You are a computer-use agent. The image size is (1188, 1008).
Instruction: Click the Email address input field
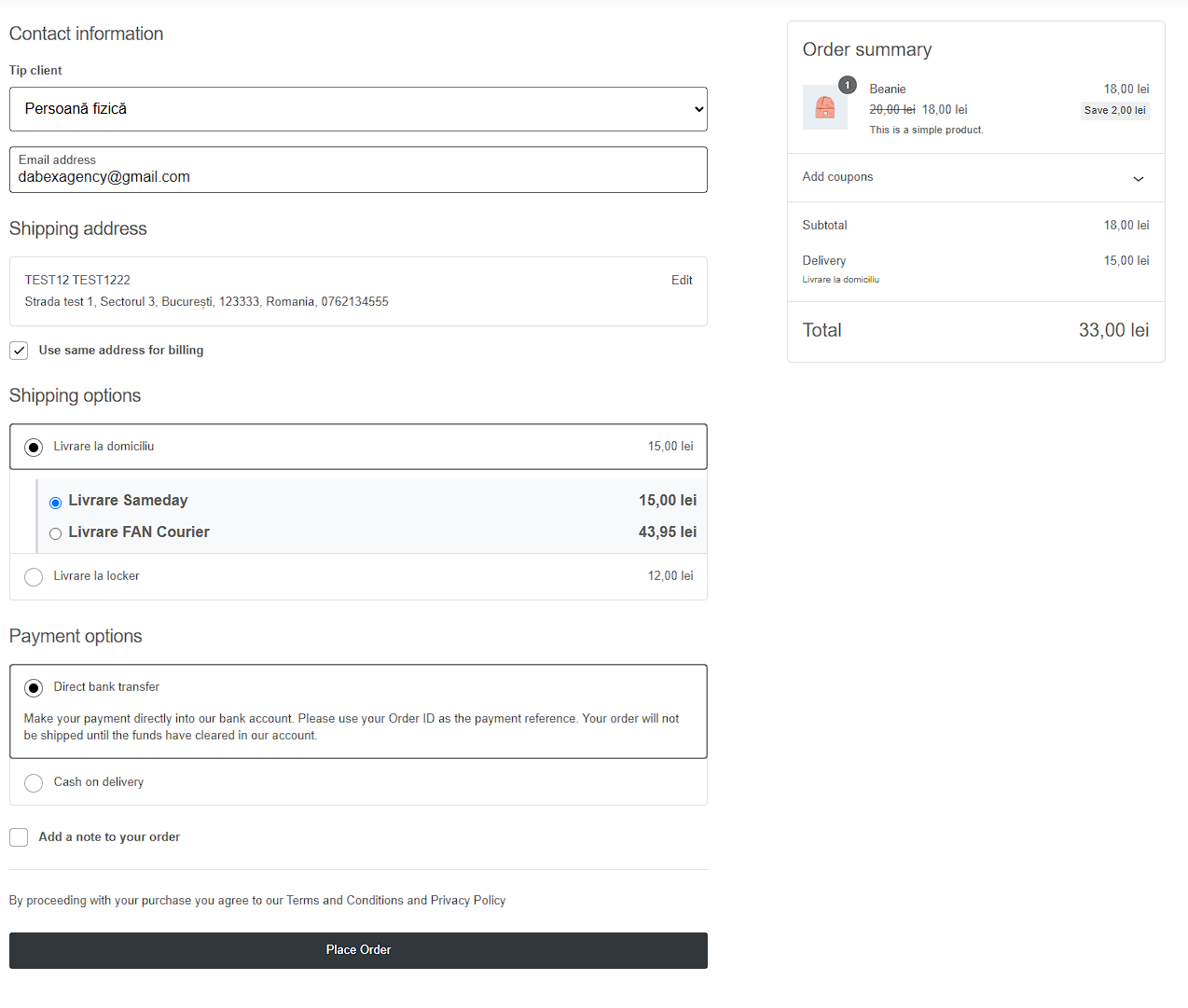358,170
